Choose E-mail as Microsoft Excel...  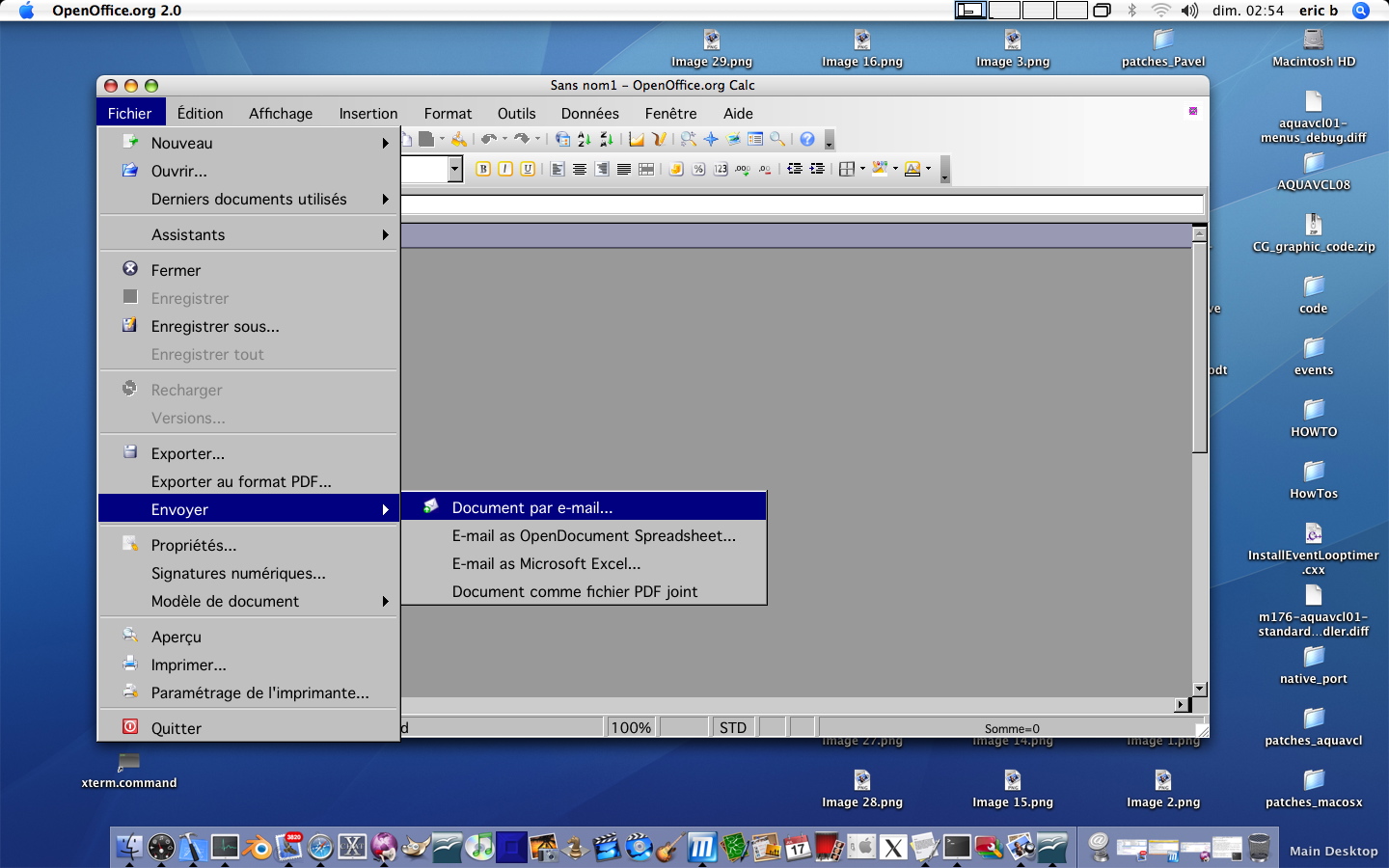[584, 563]
